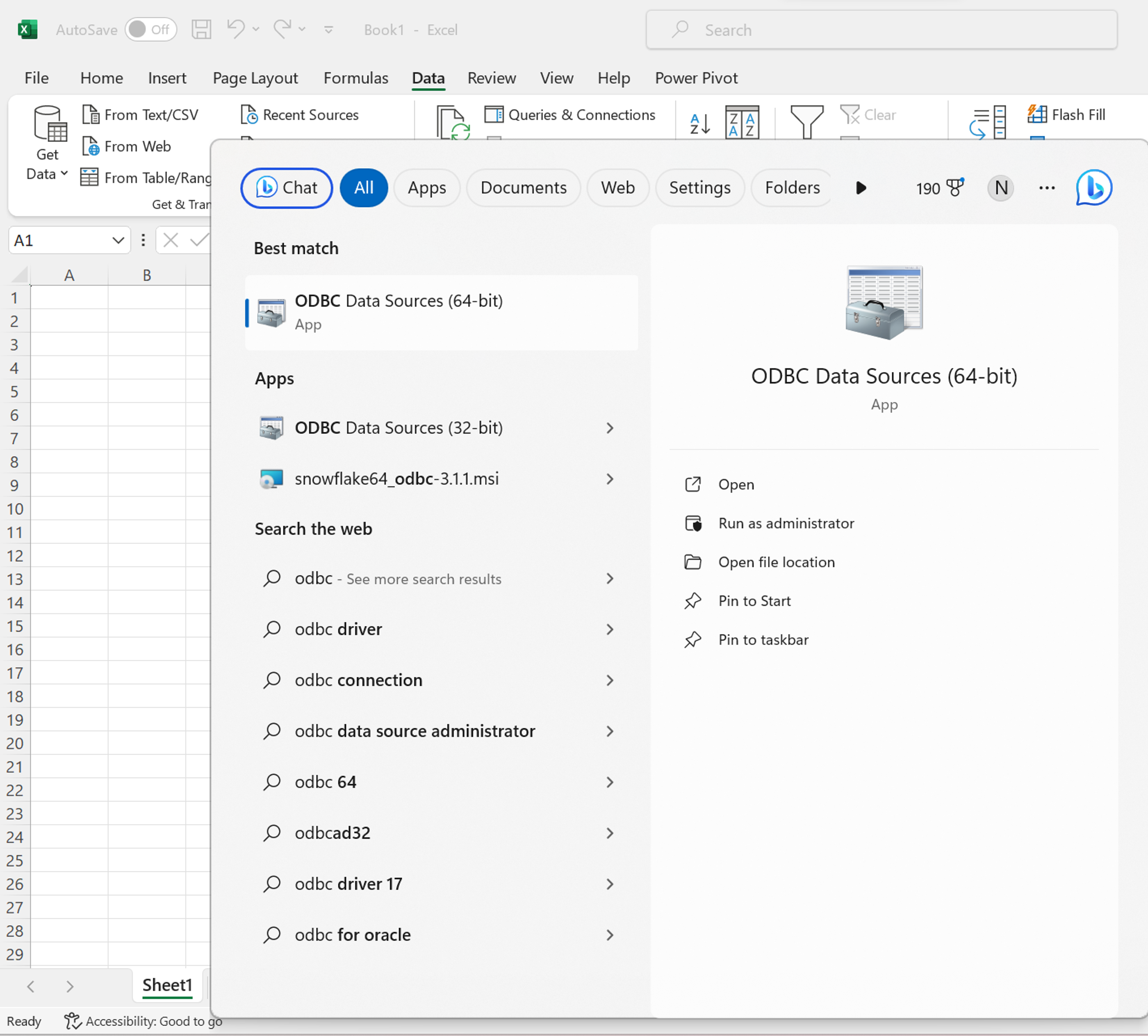The width and height of the screenshot is (1148, 1036).
Task: Expand odbc driver 17 web suggestion chevron
Action: (610, 884)
